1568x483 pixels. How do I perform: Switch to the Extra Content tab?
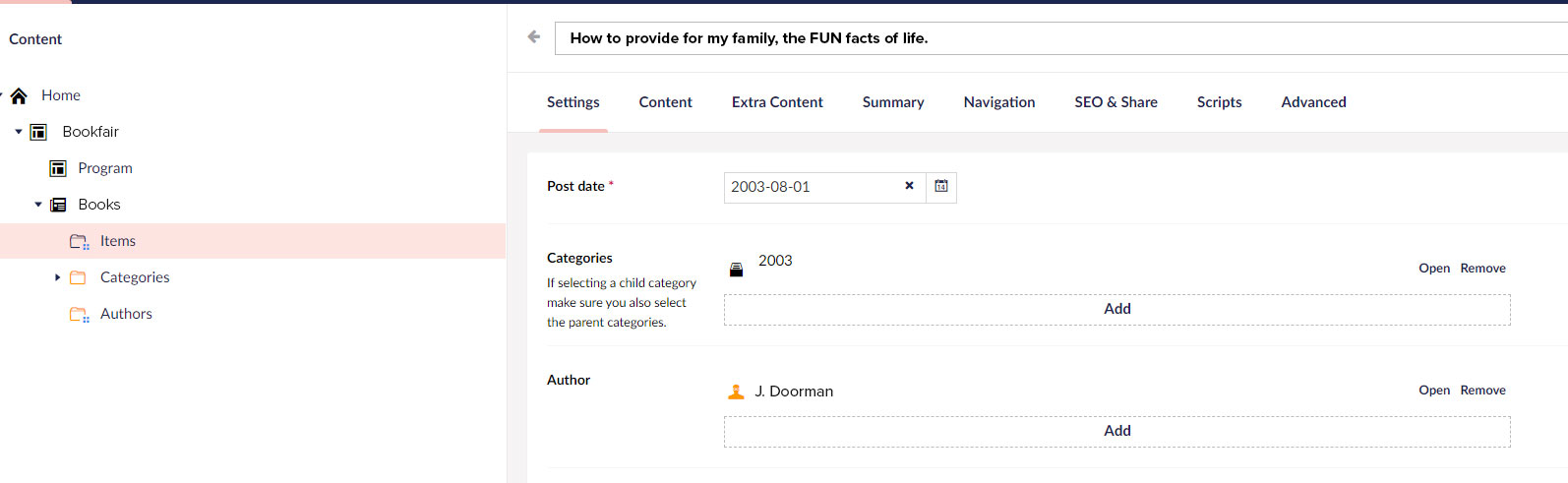point(777,102)
